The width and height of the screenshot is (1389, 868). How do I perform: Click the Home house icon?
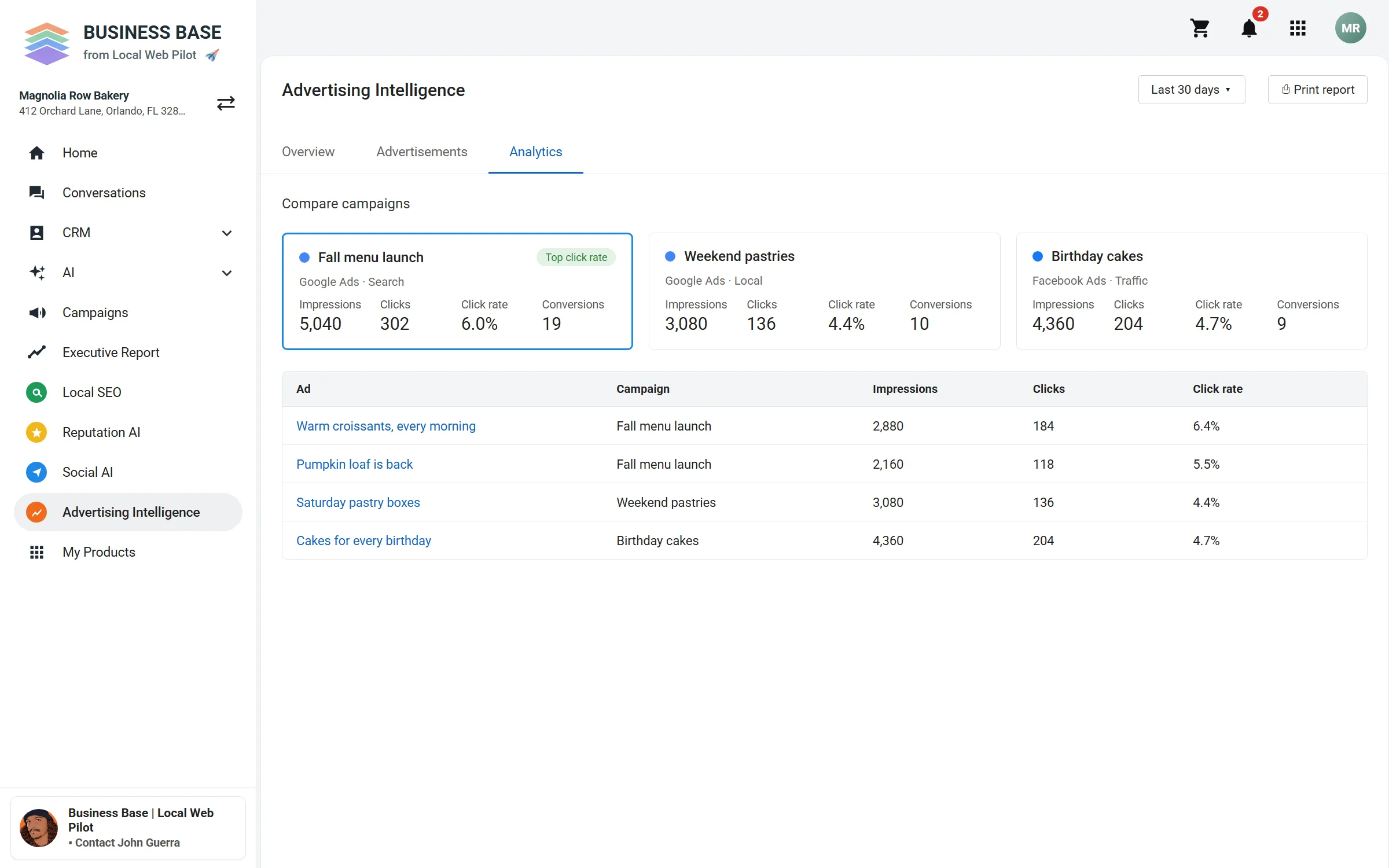[36, 153]
